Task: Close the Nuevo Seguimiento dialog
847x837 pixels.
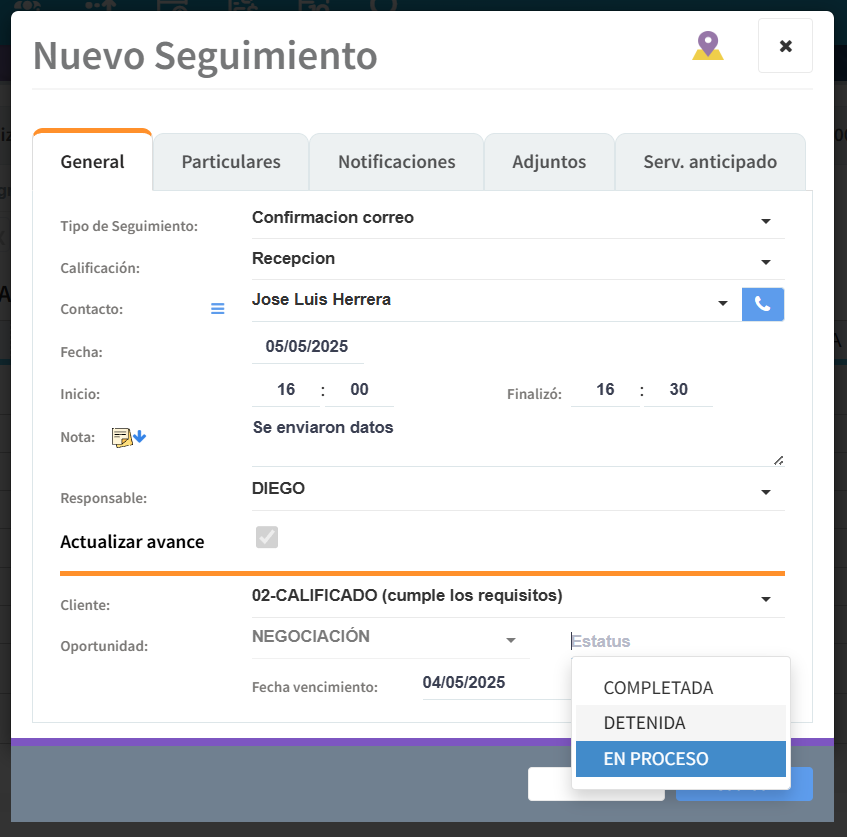Action: [x=785, y=46]
